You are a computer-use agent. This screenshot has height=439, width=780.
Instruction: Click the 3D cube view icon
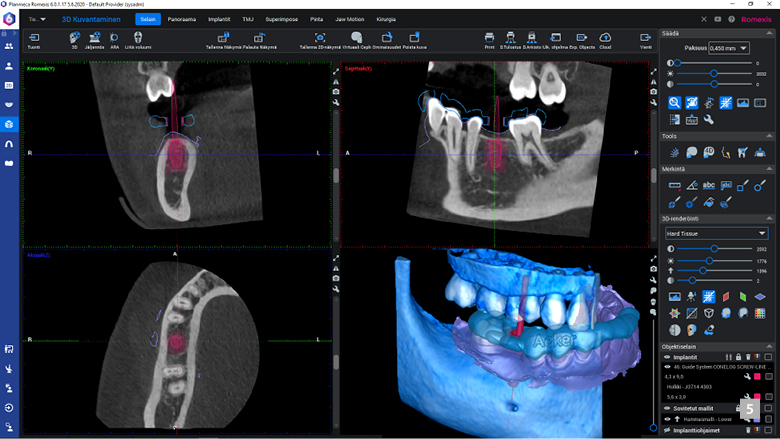pos(709,313)
